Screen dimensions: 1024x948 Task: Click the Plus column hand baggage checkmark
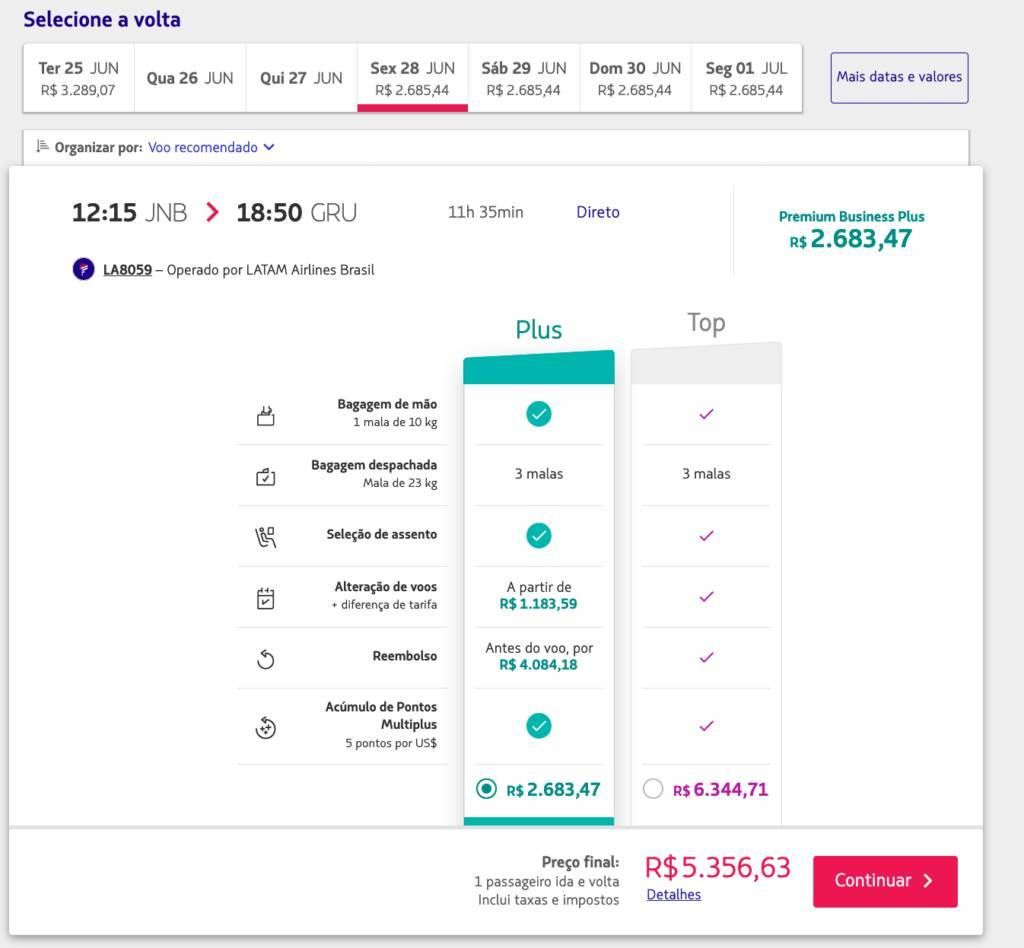pyautogui.click(x=539, y=414)
